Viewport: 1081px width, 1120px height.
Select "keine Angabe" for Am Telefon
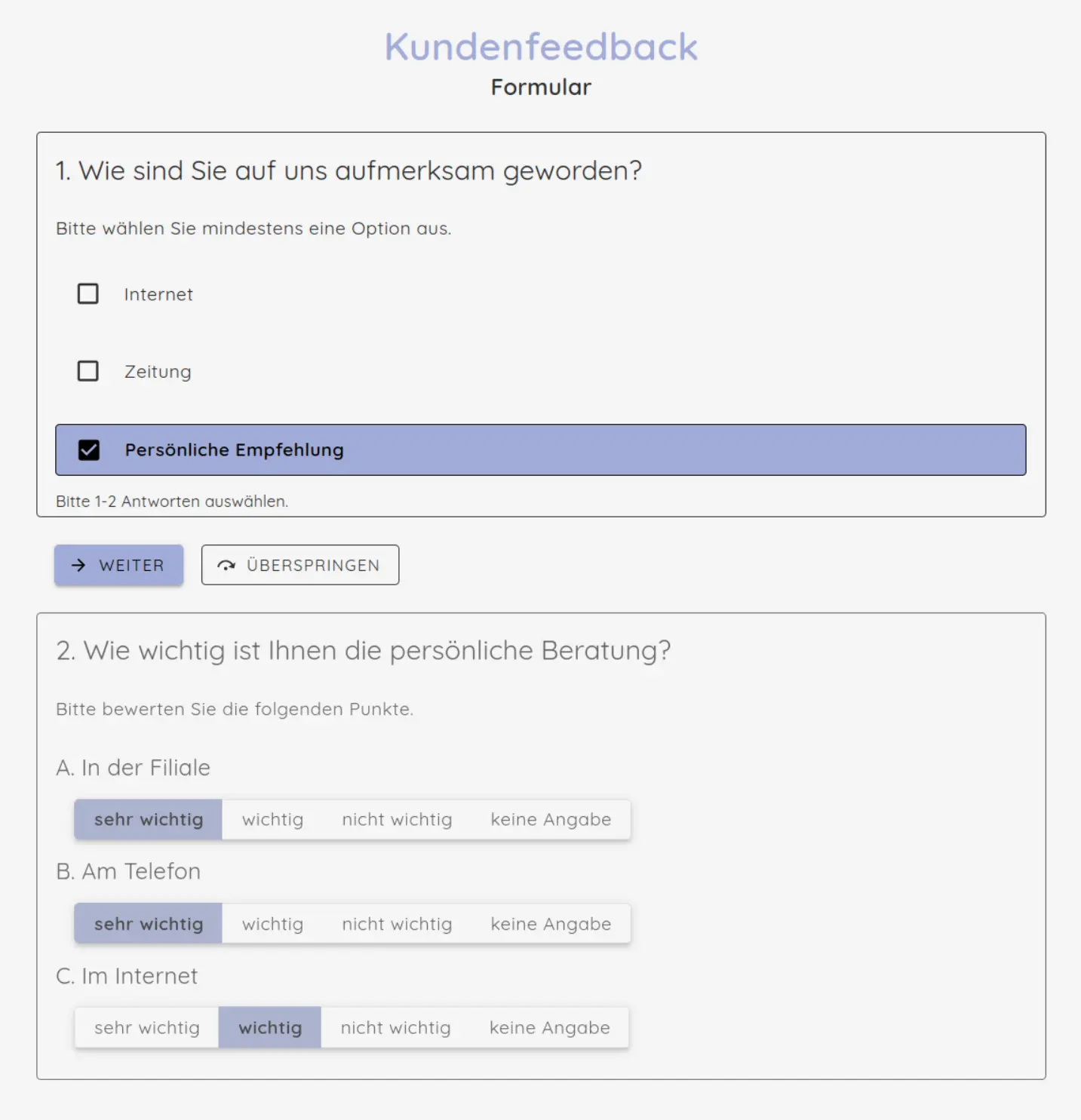(x=551, y=923)
